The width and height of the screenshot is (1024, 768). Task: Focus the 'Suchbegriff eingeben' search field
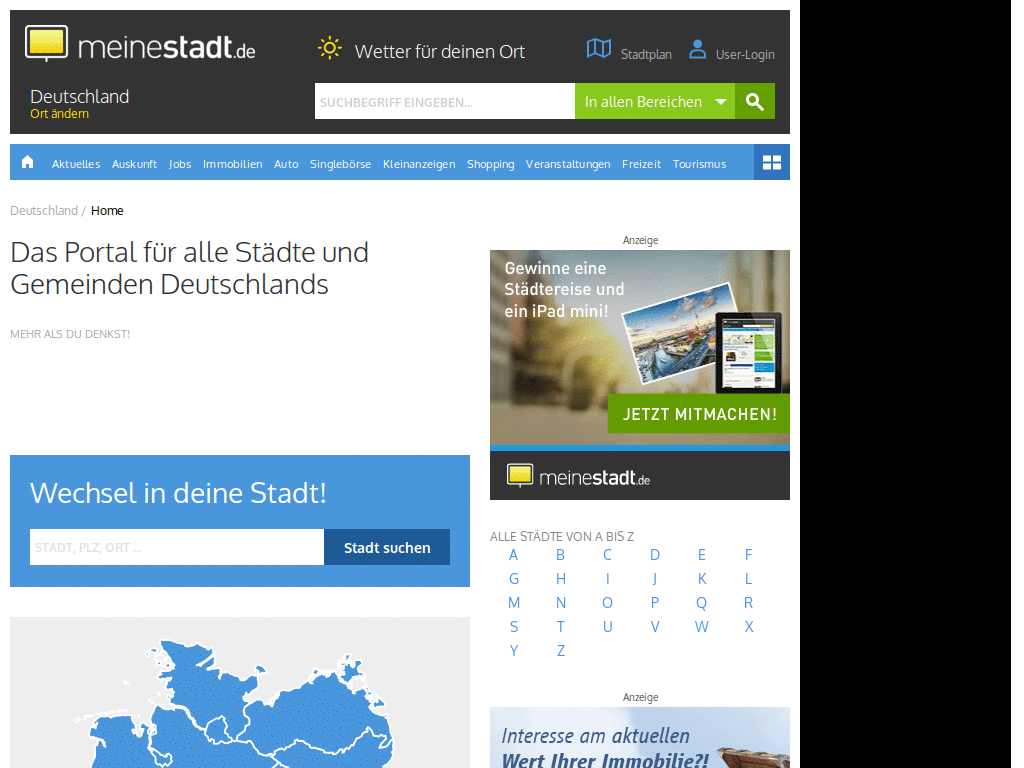click(445, 101)
